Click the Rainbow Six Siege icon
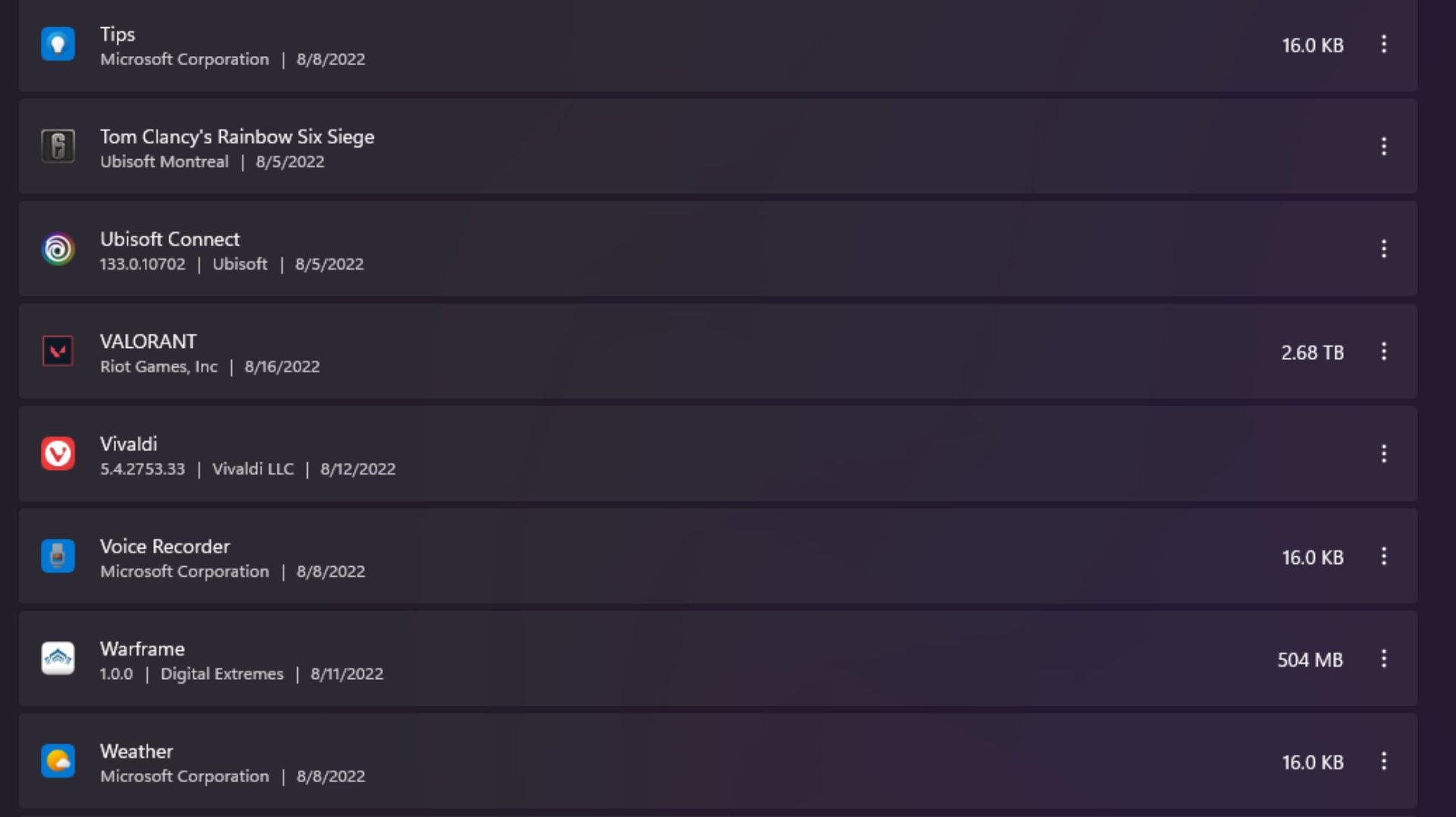Screen dimensions: 1456x817 [x=58, y=146]
